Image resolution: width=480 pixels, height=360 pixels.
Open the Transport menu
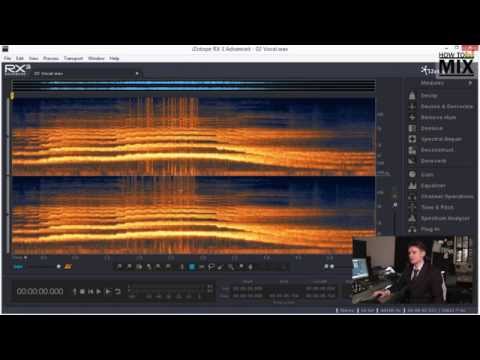click(x=73, y=58)
